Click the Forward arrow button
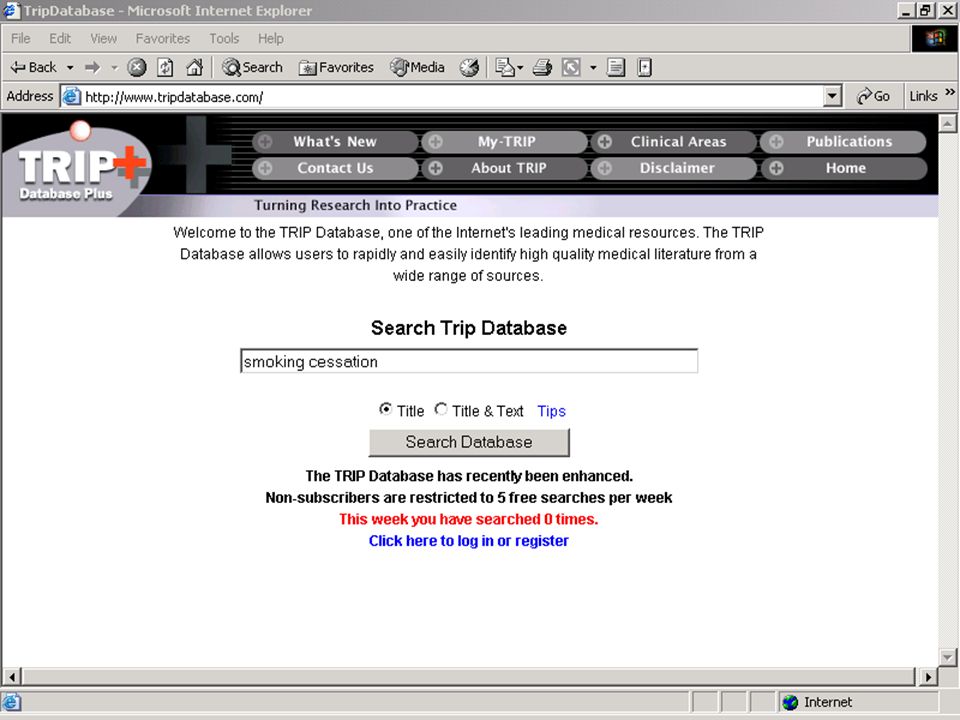The width and height of the screenshot is (960, 720). click(x=92, y=67)
